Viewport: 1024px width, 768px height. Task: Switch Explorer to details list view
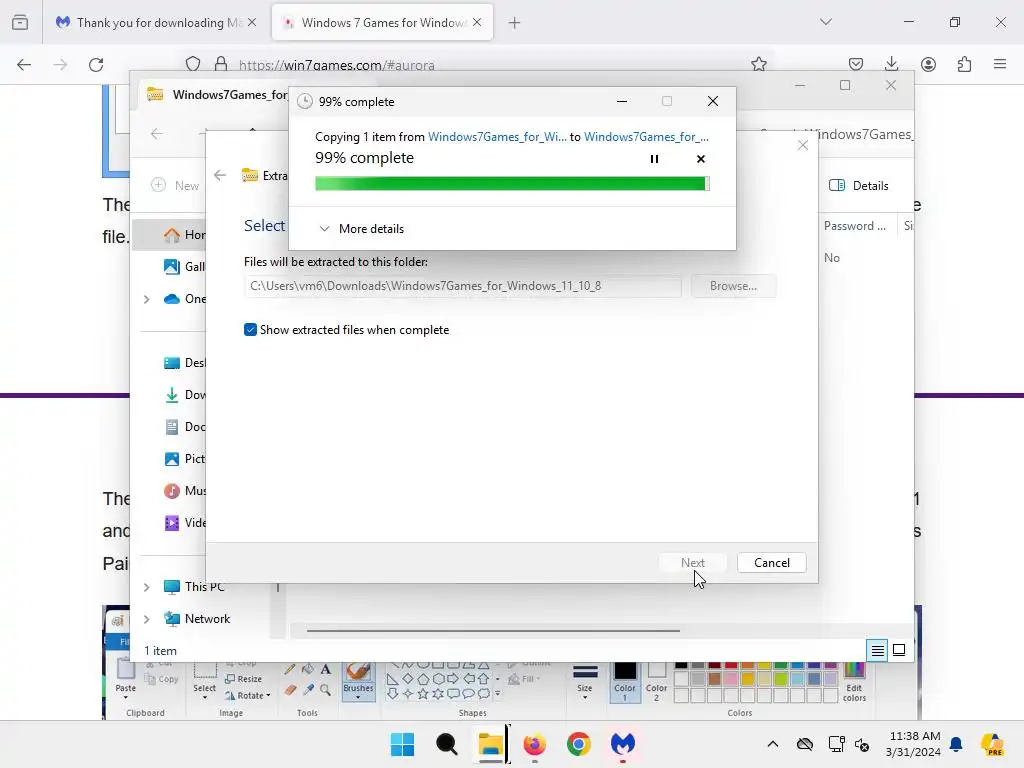point(877,650)
